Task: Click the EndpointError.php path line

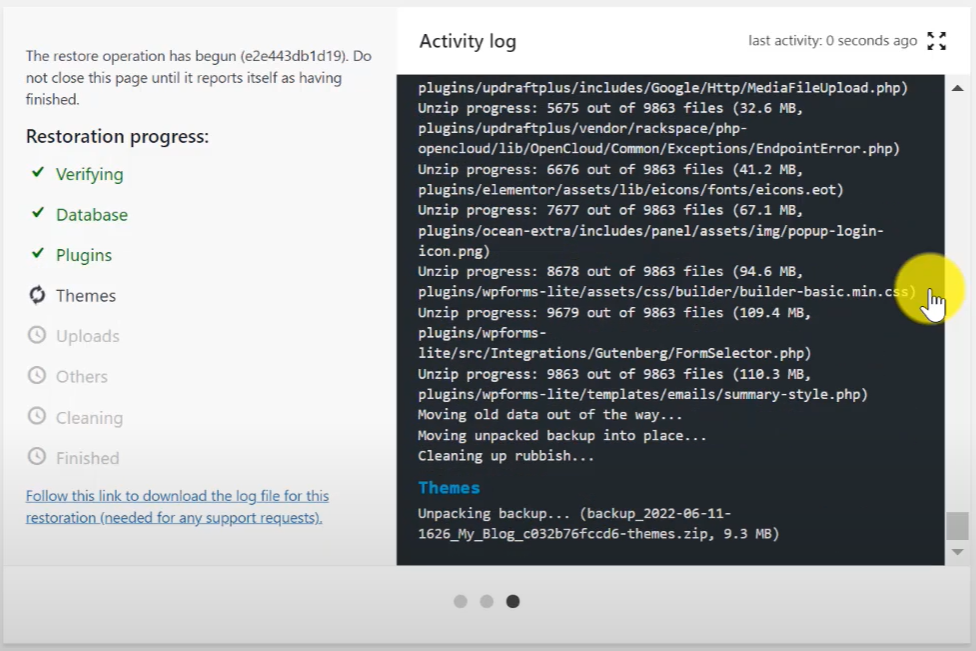Action: (x=659, y=149)
